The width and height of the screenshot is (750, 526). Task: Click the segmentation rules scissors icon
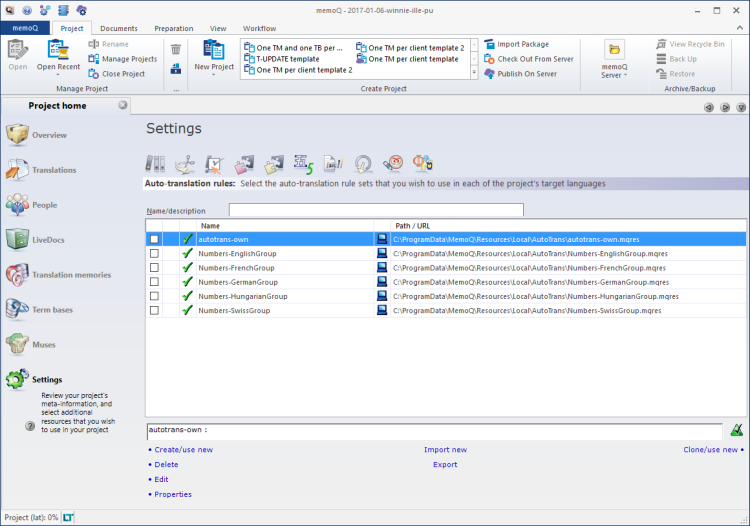pyautogui.click(x=184, y=164)
